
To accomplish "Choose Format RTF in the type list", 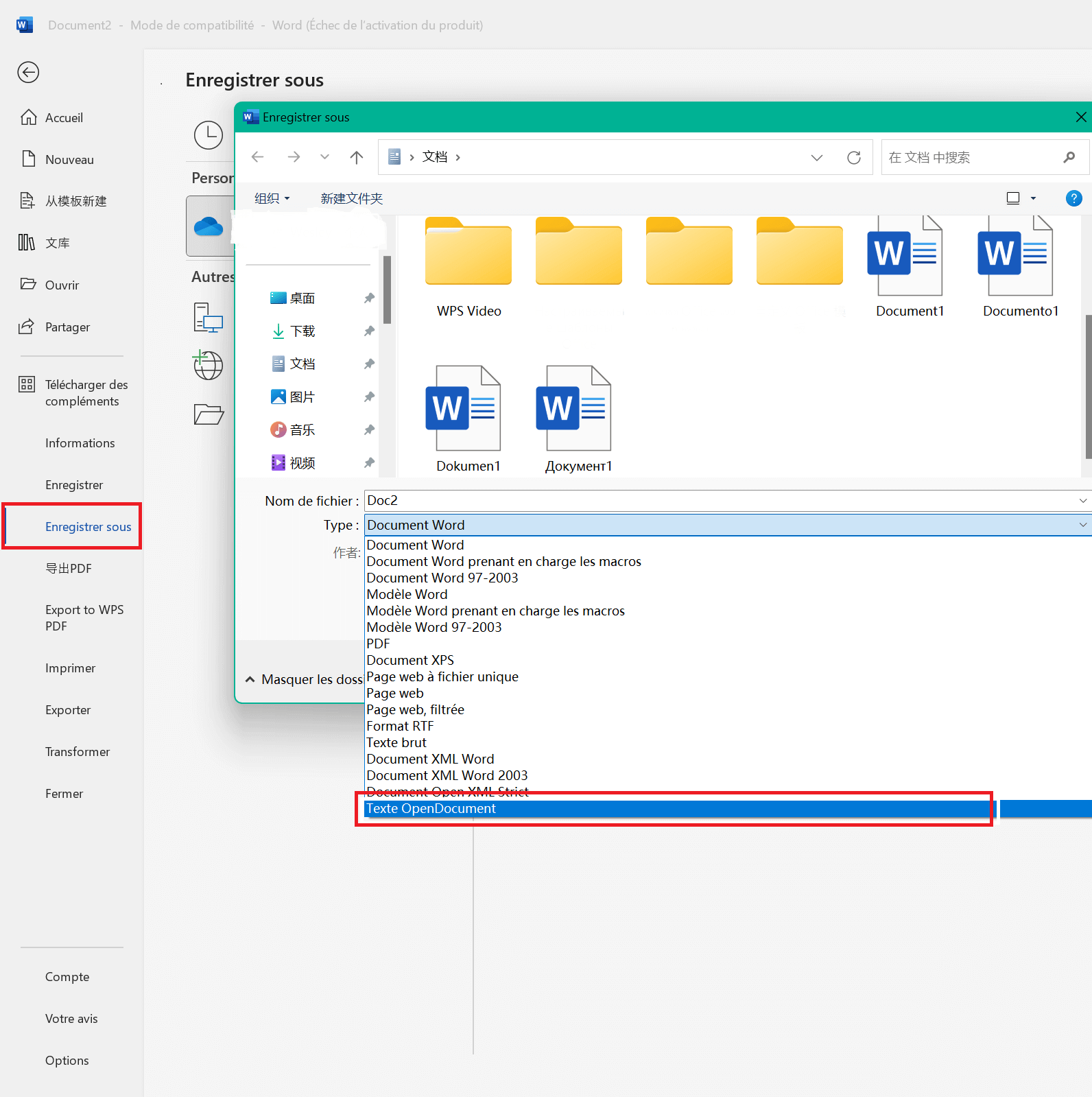I will tap(400, 727).
